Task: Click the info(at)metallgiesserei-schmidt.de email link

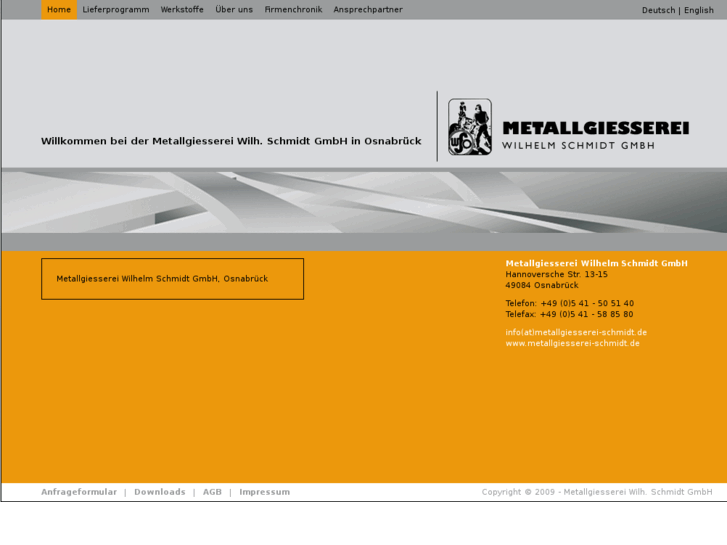Action: coord(576,332)
